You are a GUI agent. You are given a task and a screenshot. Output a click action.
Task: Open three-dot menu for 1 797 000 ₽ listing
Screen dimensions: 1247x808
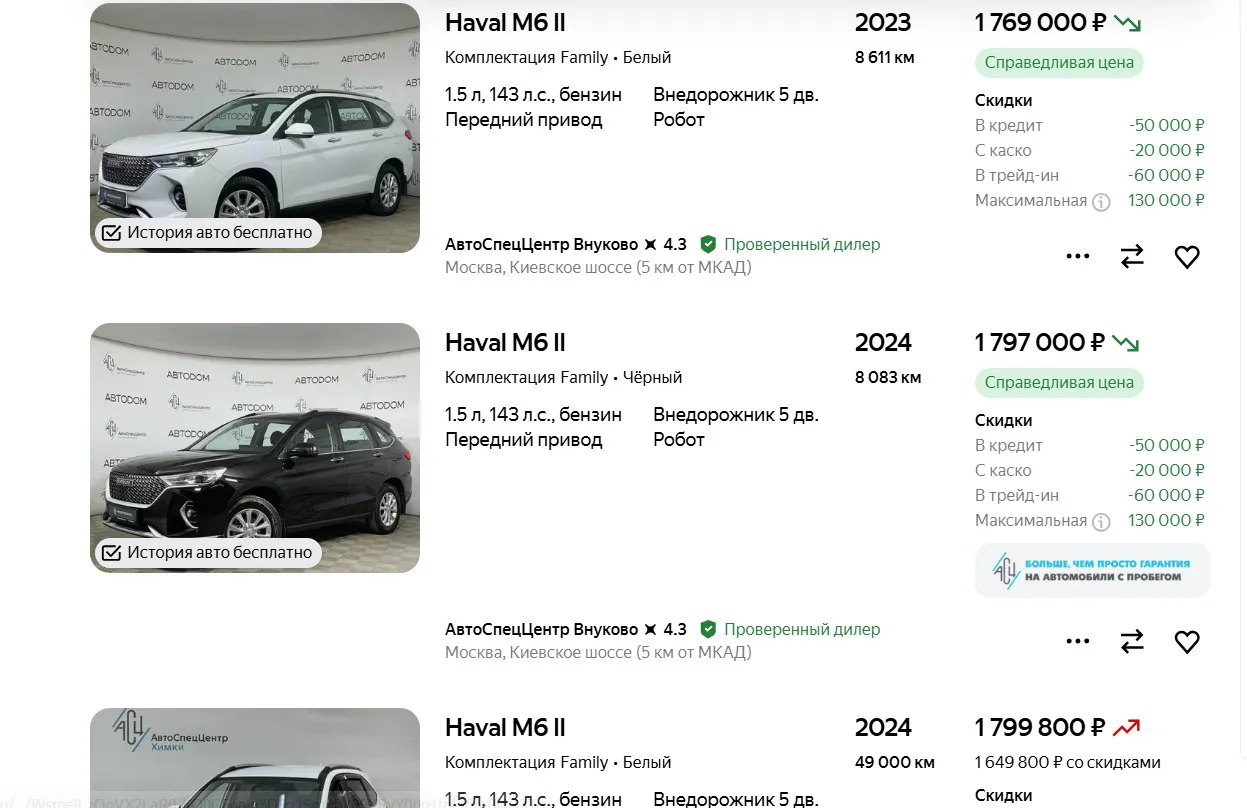[x=1078, y=642]
